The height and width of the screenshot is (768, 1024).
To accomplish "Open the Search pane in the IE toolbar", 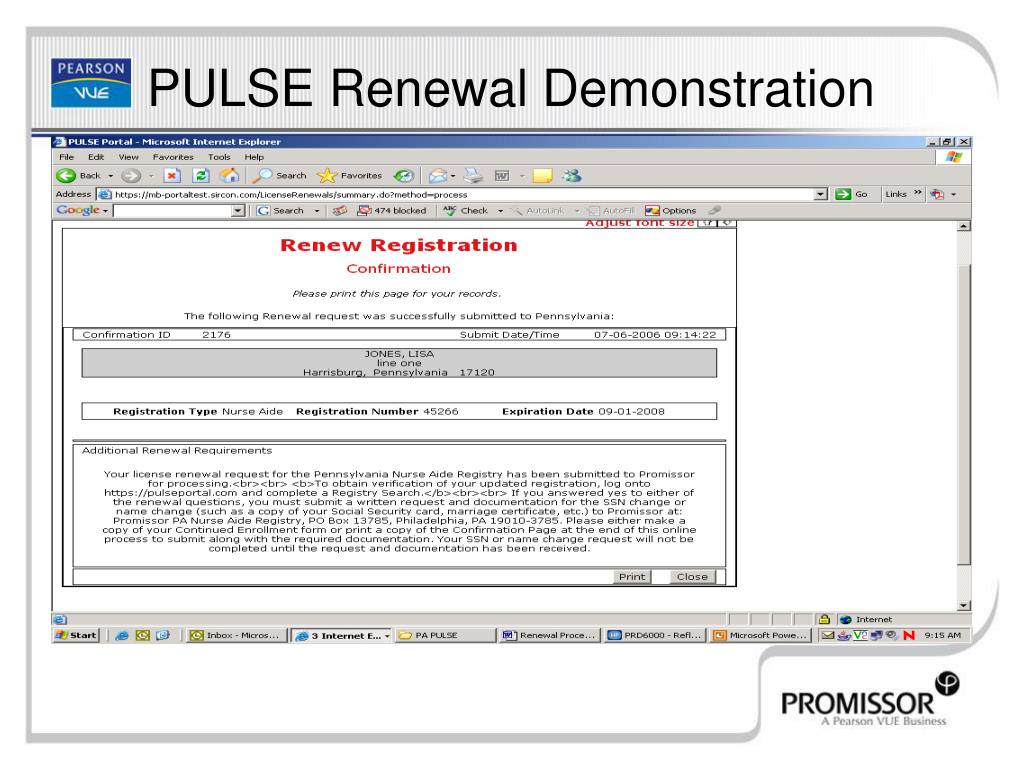I will click(280, 175).
